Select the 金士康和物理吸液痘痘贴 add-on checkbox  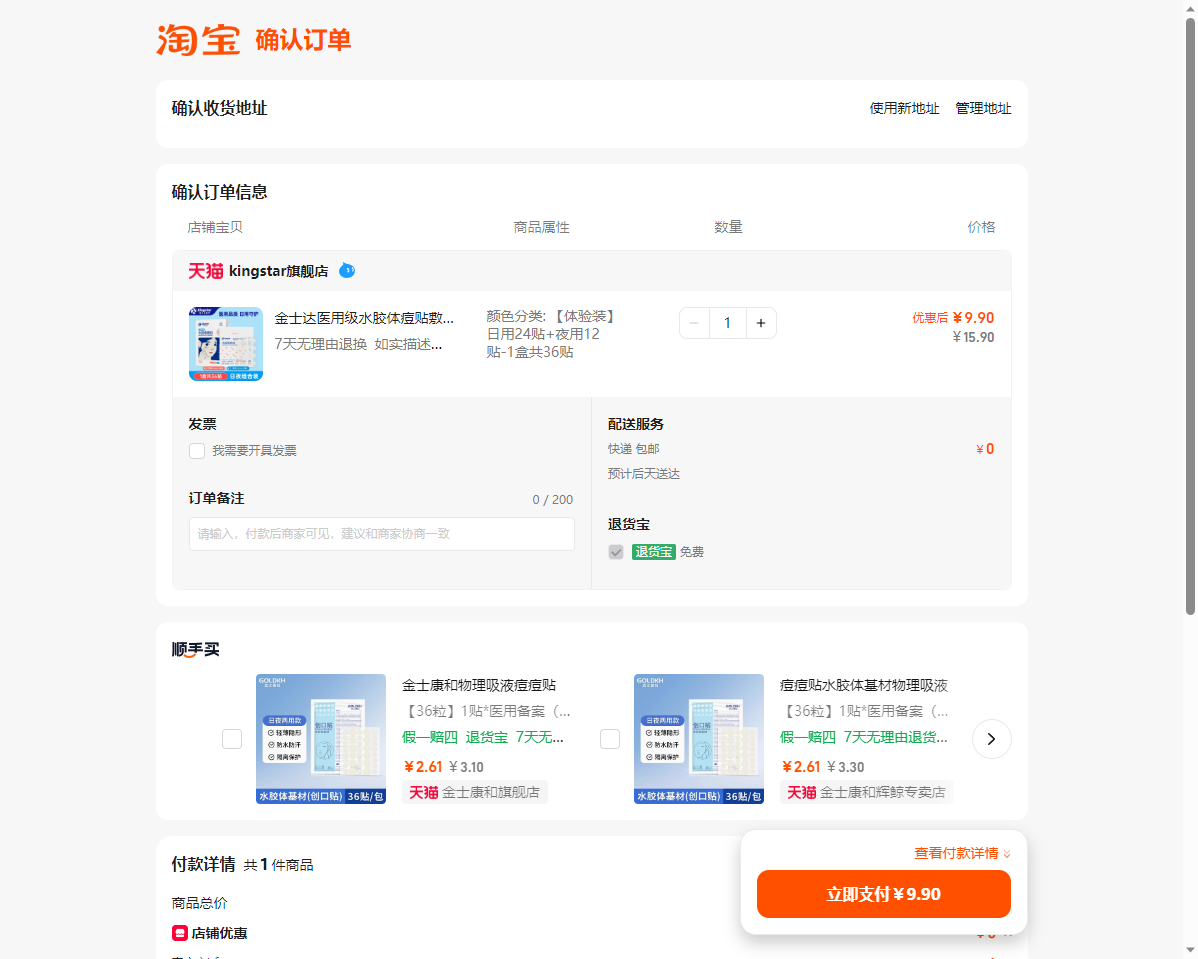(232, 739)
